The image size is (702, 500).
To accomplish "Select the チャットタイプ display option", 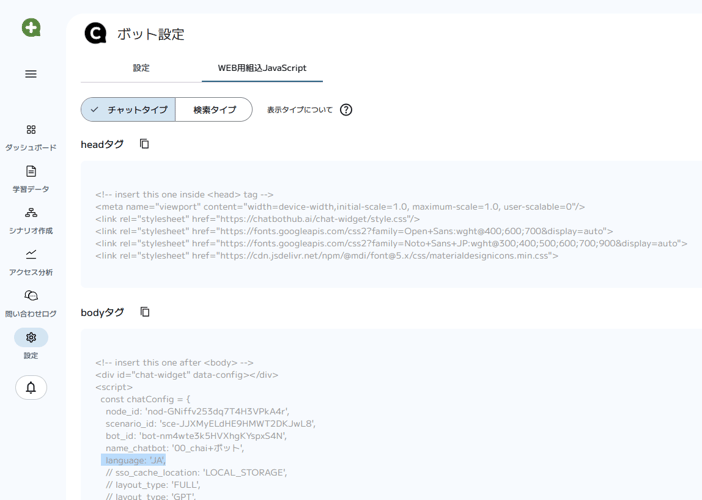I will click(x=128, y=110).
